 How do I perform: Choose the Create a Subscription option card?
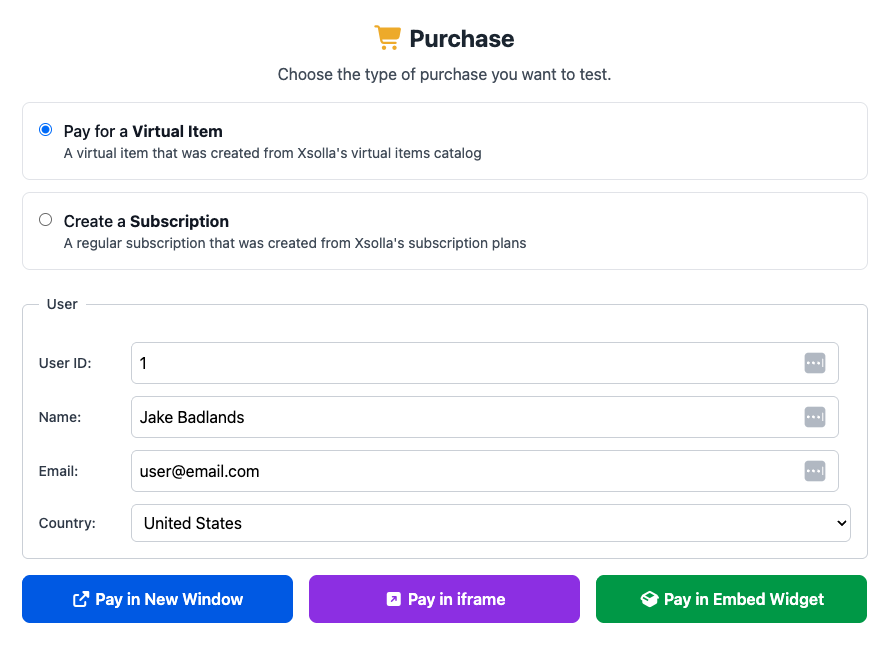click(444, 231)
